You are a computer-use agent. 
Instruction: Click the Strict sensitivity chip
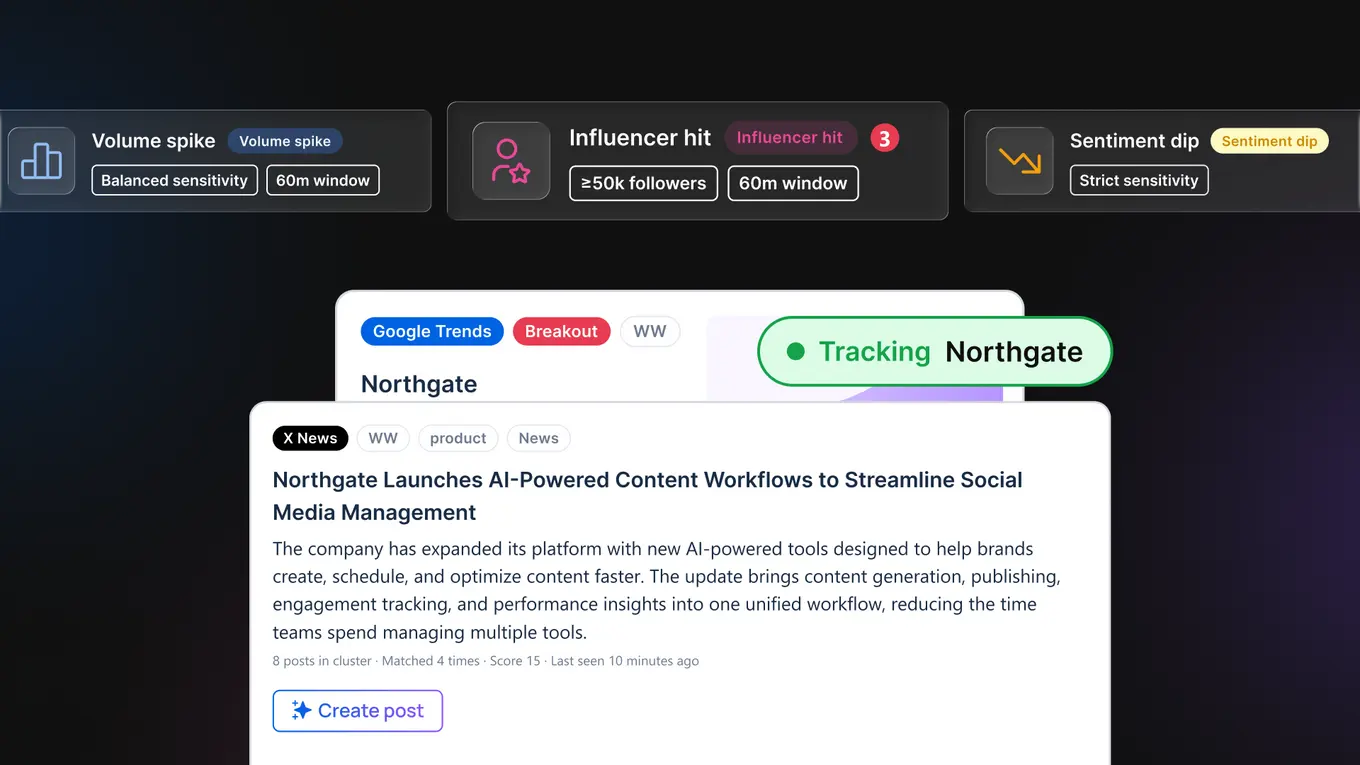(x=1139, y=180)
